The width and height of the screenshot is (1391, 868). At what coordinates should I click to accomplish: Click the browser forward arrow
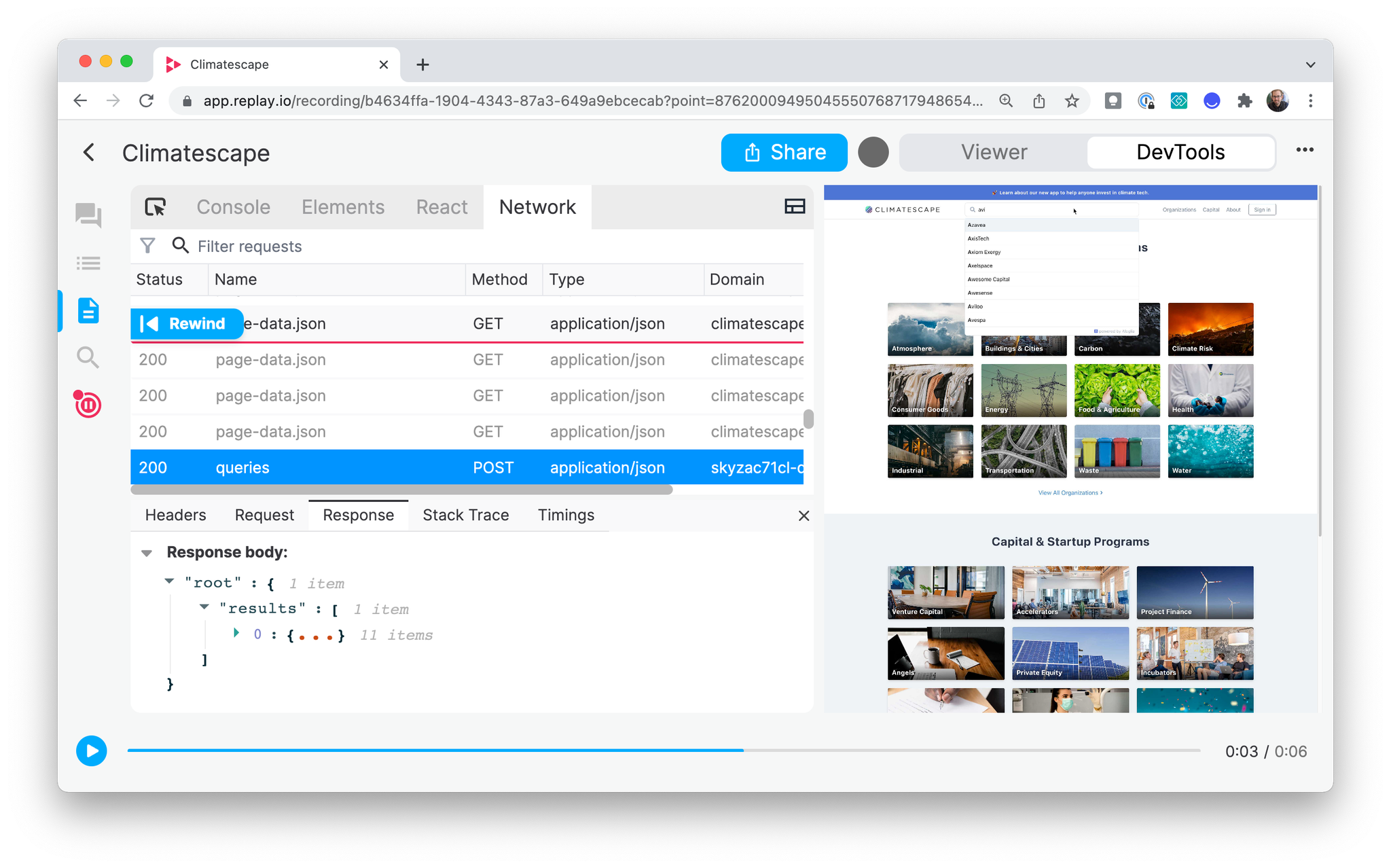point(113,101)
